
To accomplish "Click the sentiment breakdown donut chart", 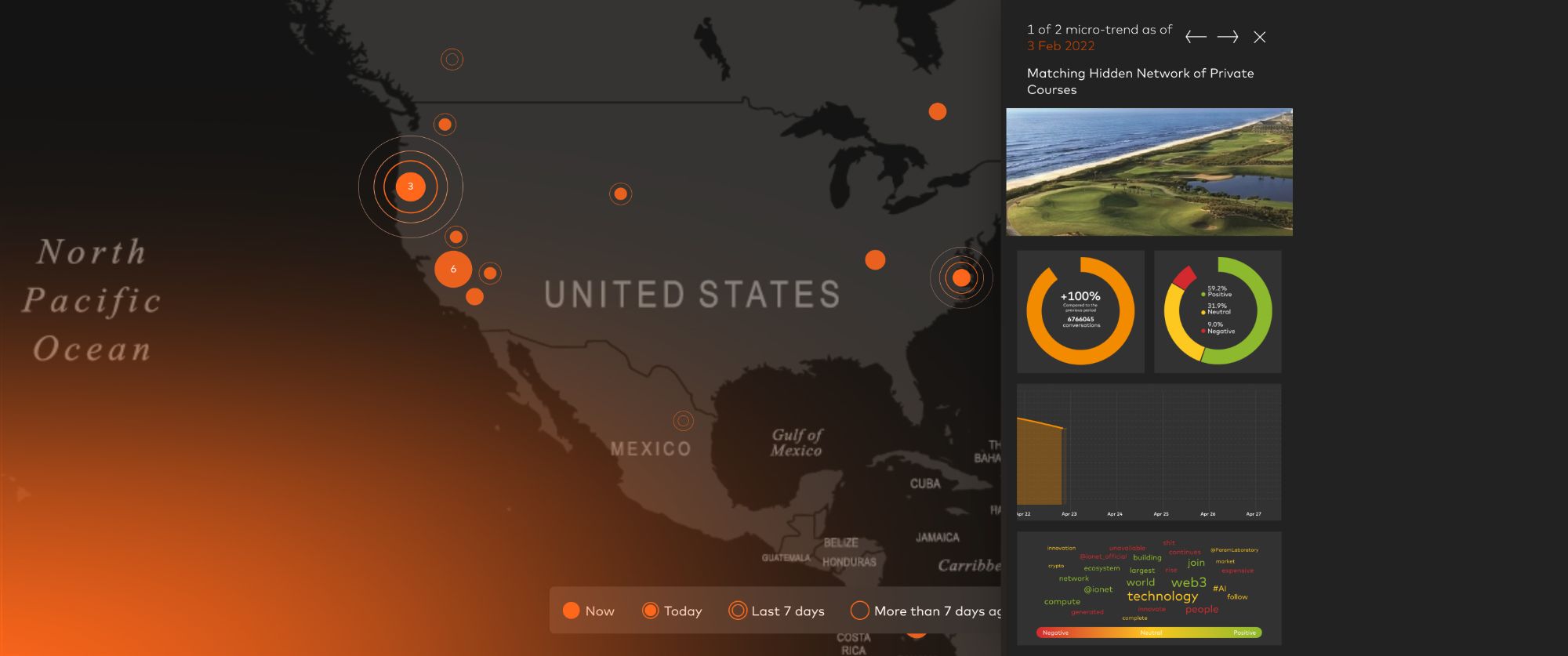I will pyautogui.click(x=1218, y=311).
